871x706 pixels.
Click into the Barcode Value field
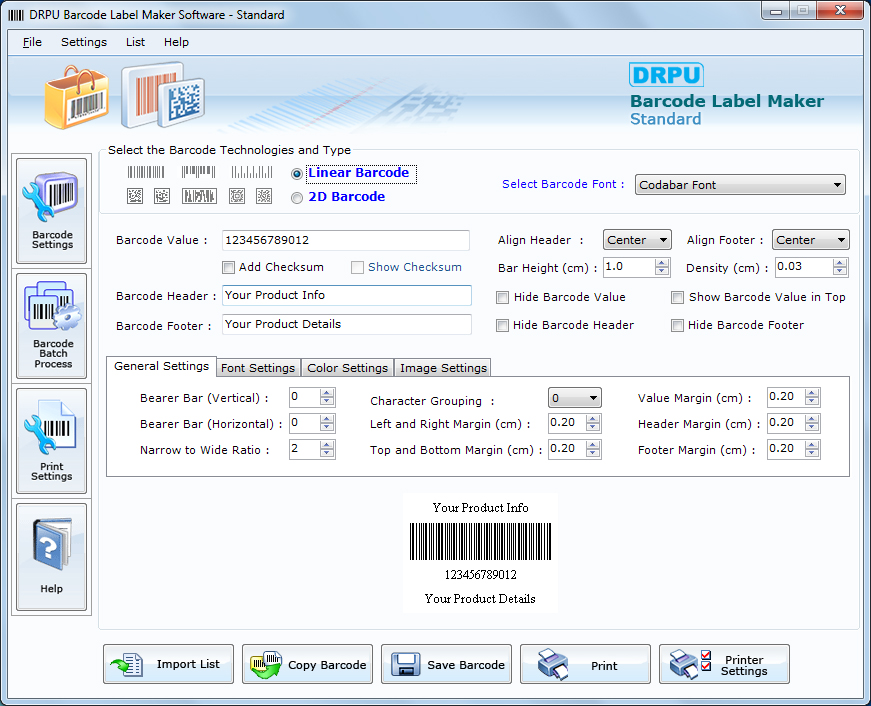click(346, 240)
